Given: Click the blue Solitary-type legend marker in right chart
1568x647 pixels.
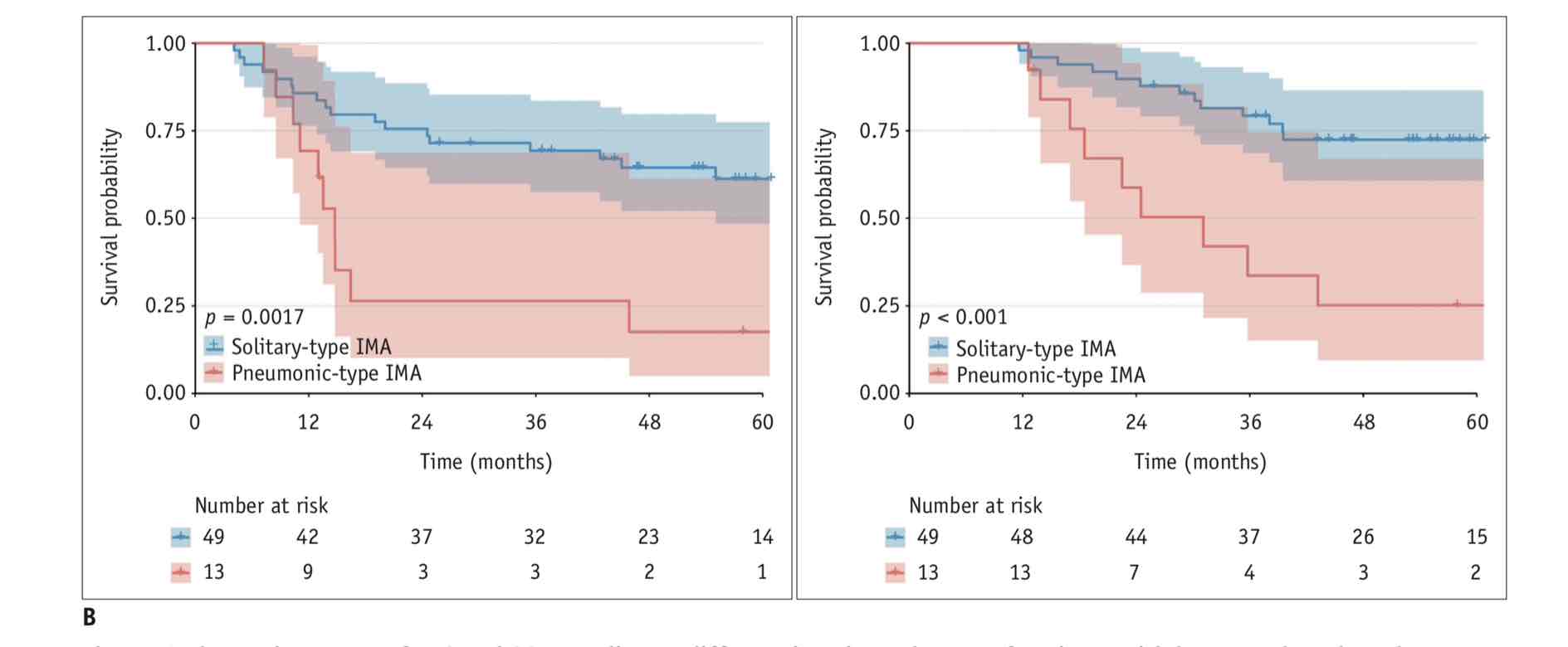Looking at the screenshot, I should click(x=938, y=348).
